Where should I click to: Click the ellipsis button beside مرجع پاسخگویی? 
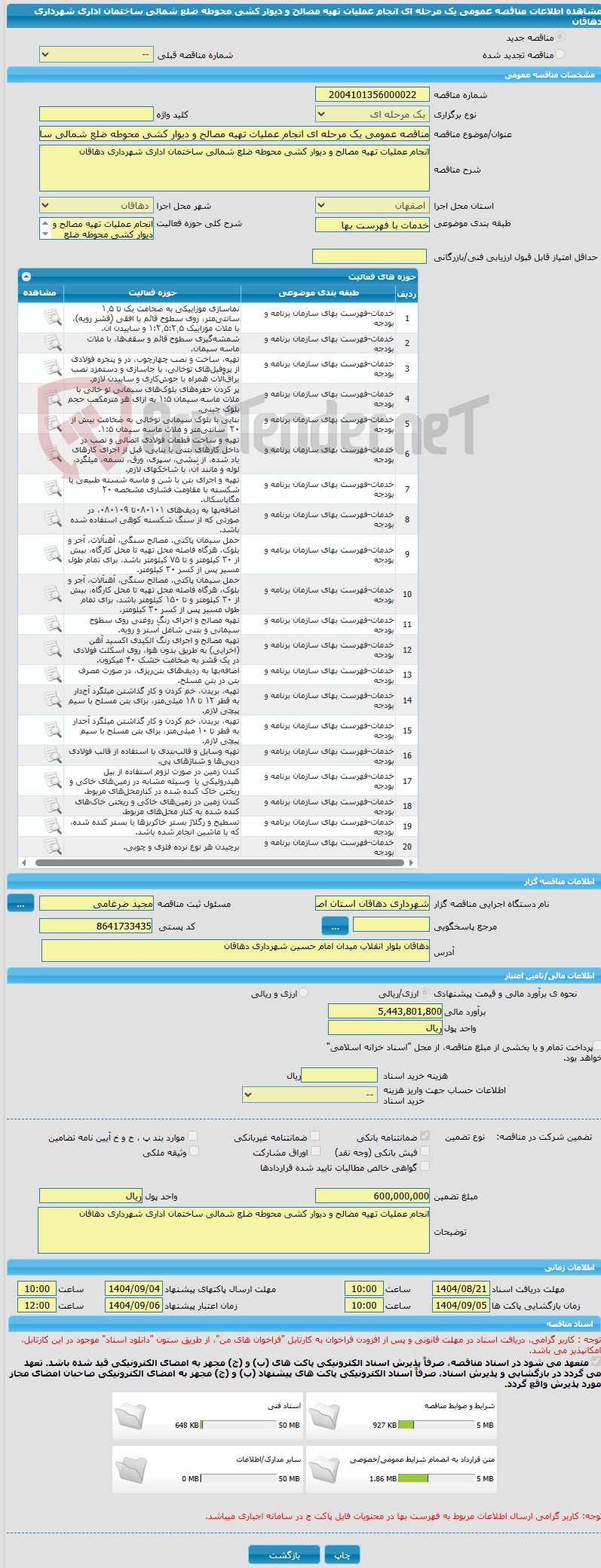[x=335, y=926]
